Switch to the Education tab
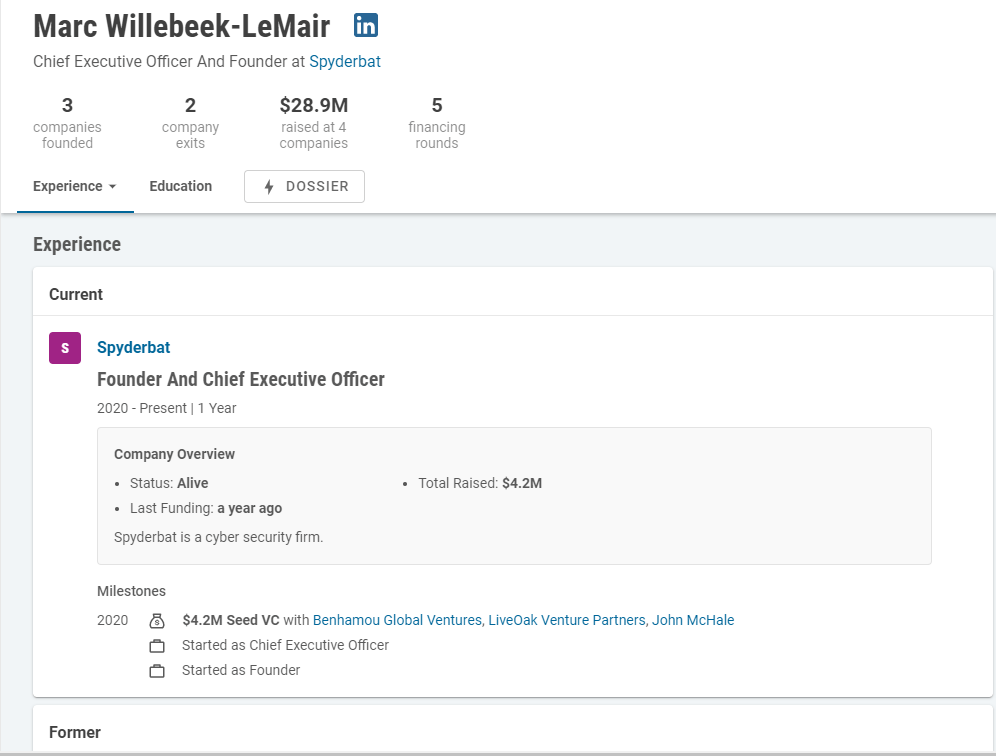 coord(180,186)
